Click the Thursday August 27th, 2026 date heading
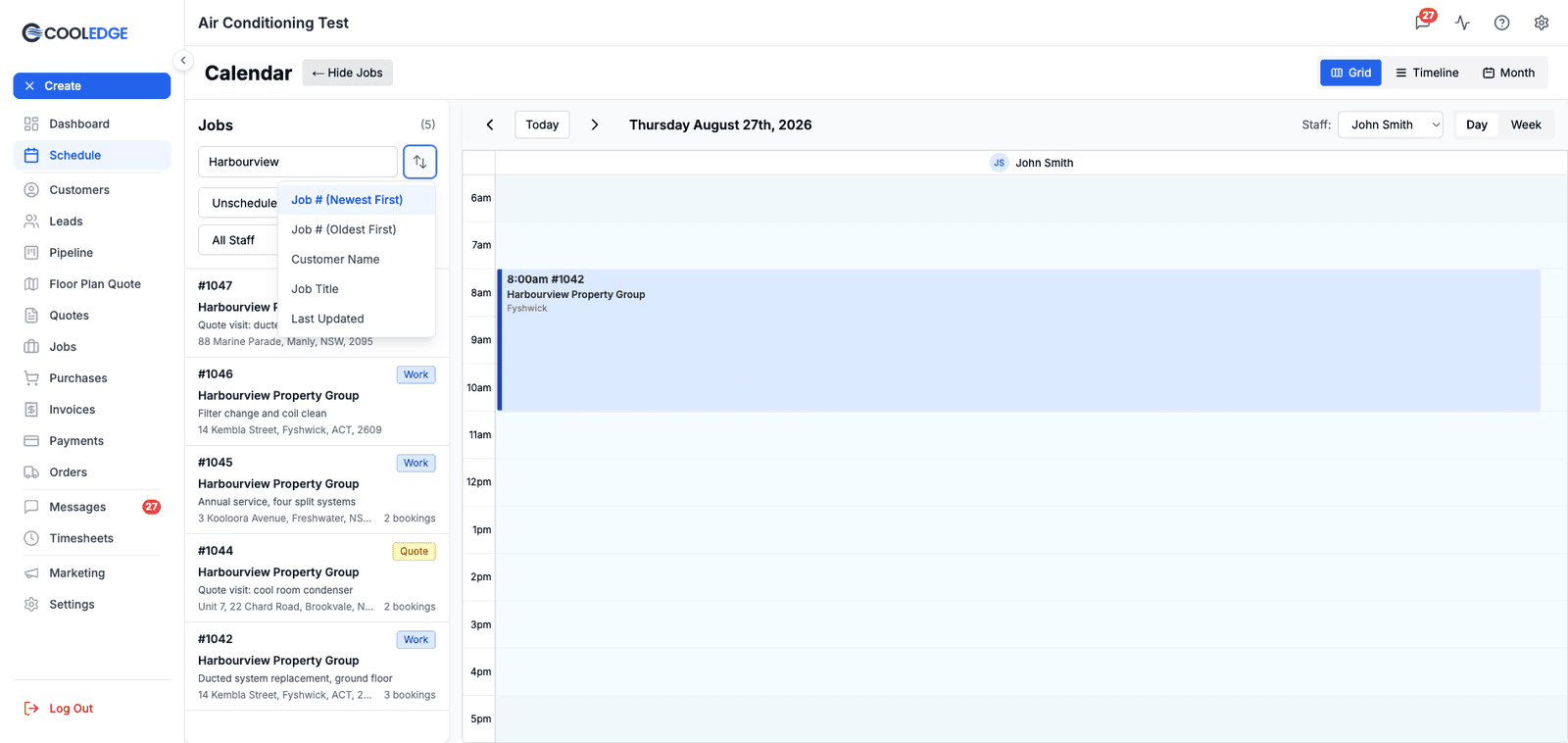Viewport: 1568px width, 743px height. (x=720, y=124)
